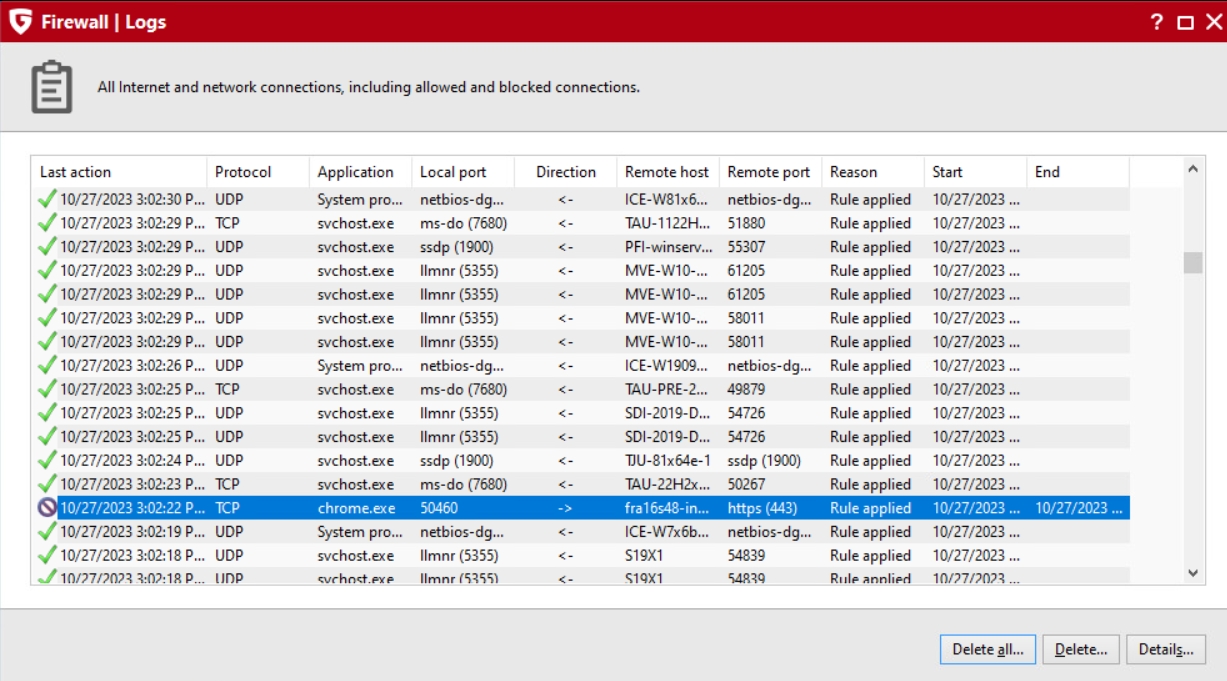Click the vertical scrollbar thumb of the log list
The width and height of the screenshot is (1227, 681).
pos(1192,263)
